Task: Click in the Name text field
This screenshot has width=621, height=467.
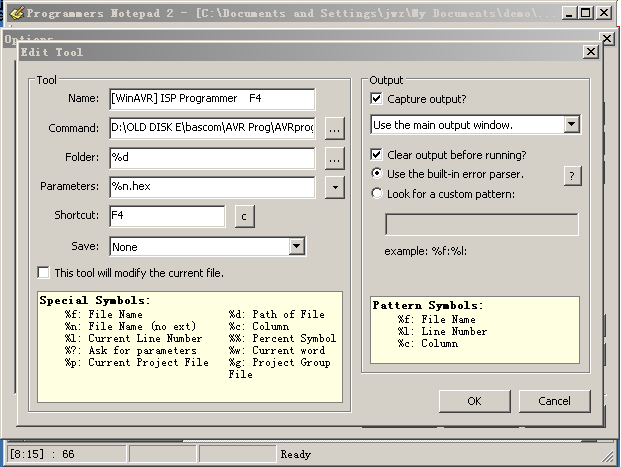Action: 212,99
